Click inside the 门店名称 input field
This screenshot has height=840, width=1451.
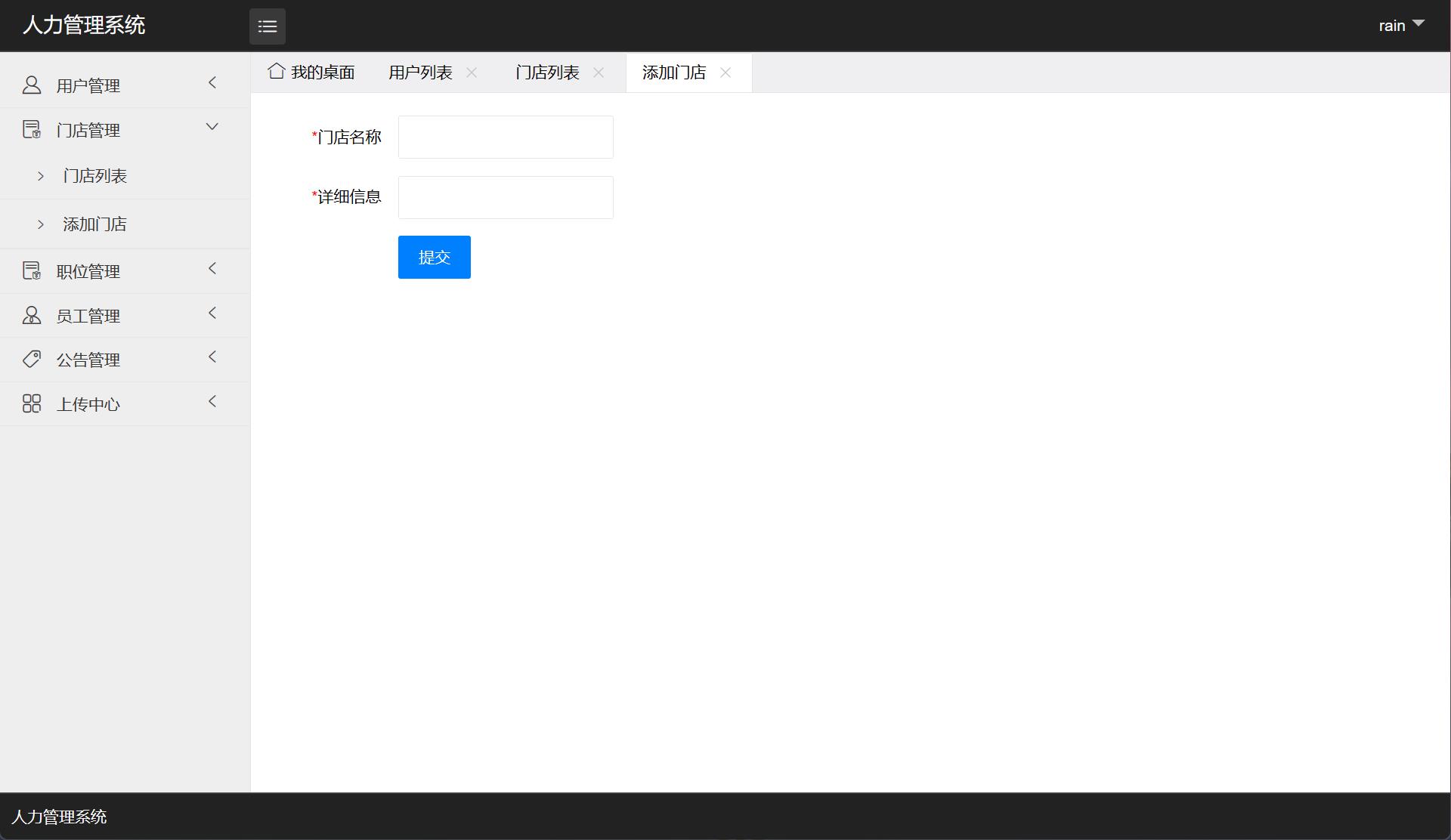point(505,137)
